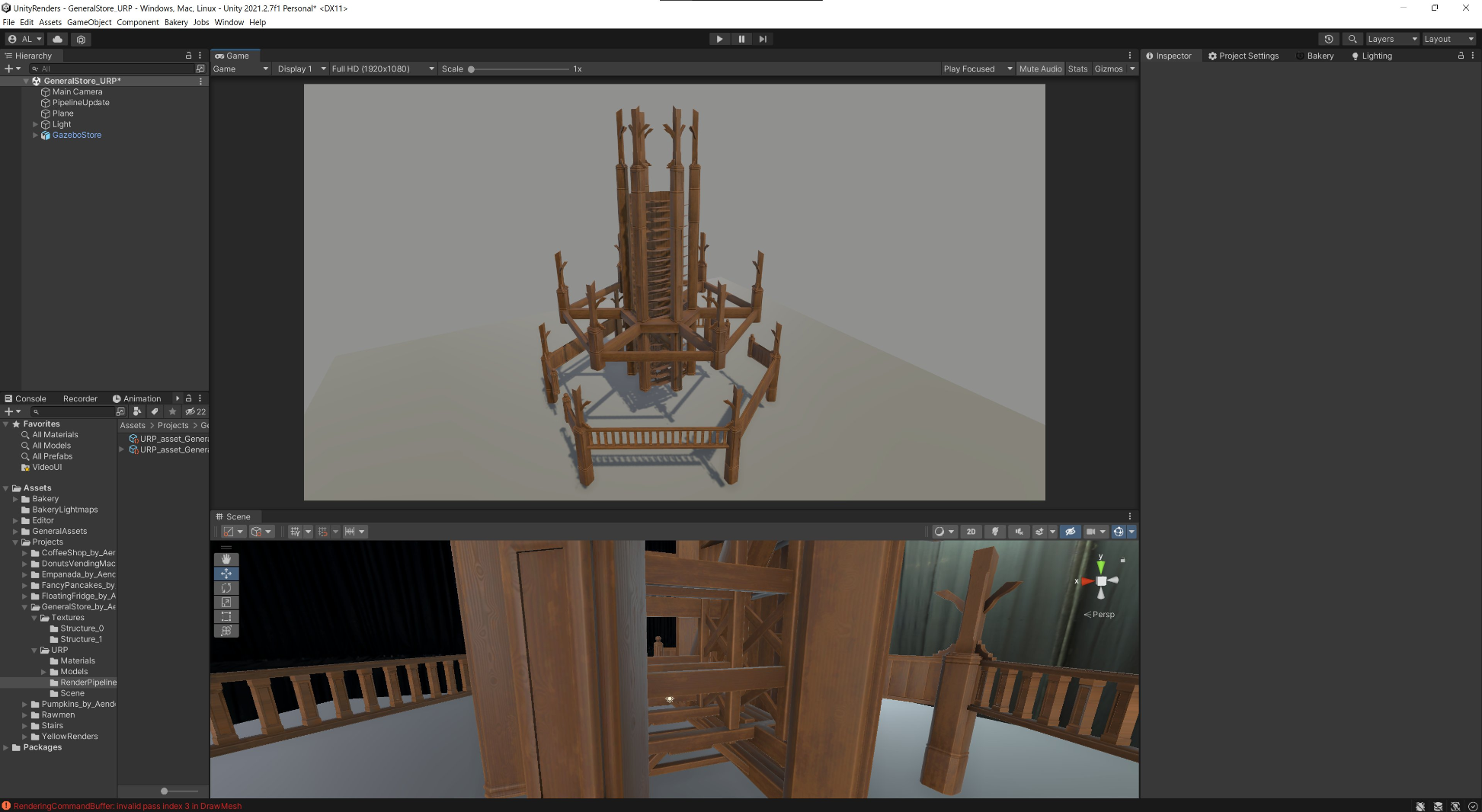Select the Rect tool in Scene toolbar
The width and height of the screenshot is (1482, 812).
[226, 616]
